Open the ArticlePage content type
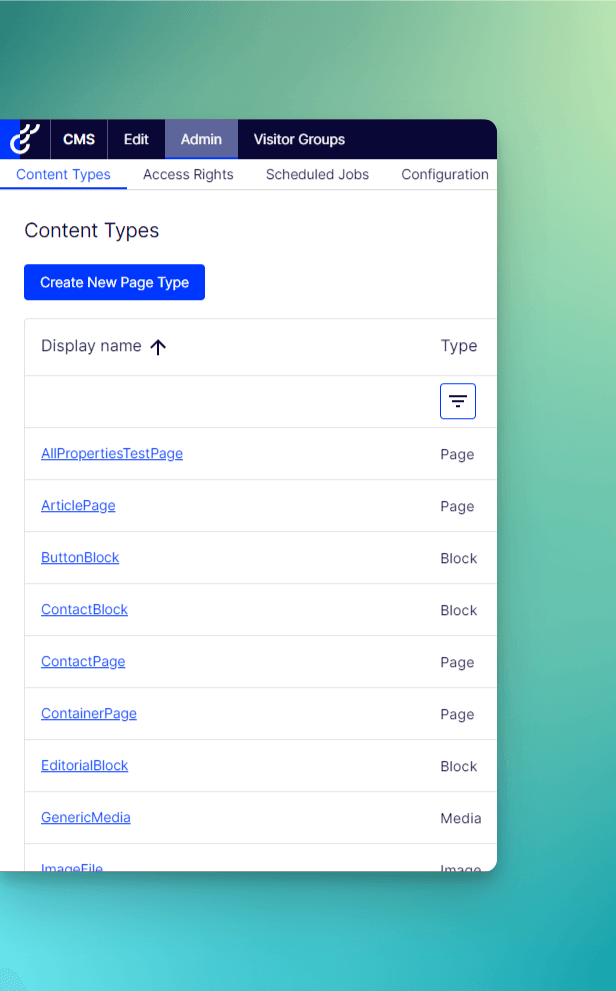The height and width of the screenshot is (991, 616). coord(78,505)
